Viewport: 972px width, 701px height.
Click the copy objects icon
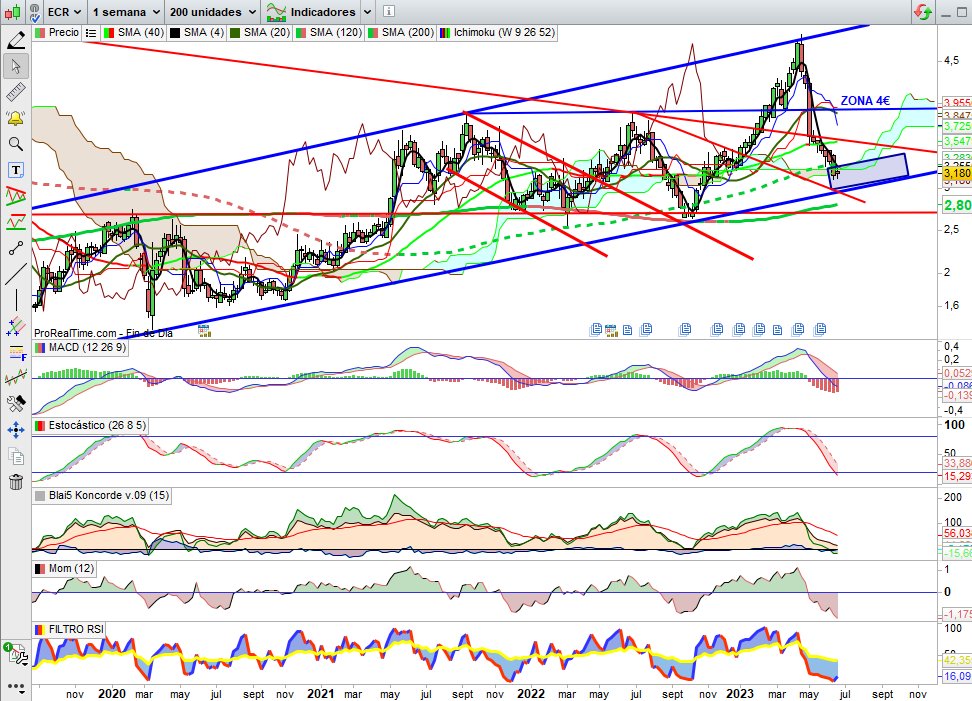click(15, 456)
